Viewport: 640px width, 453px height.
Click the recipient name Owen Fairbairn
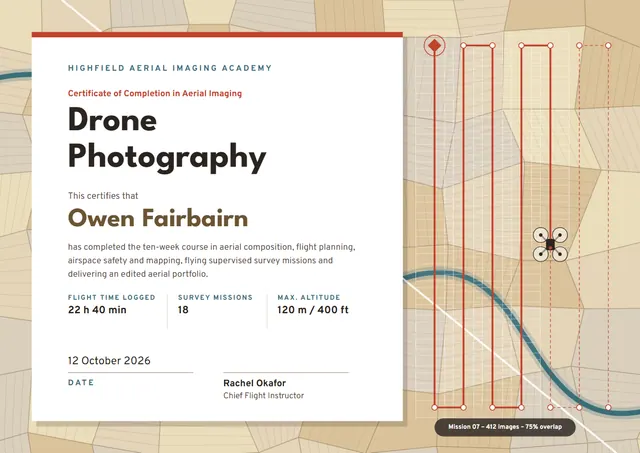coord(158,218)
